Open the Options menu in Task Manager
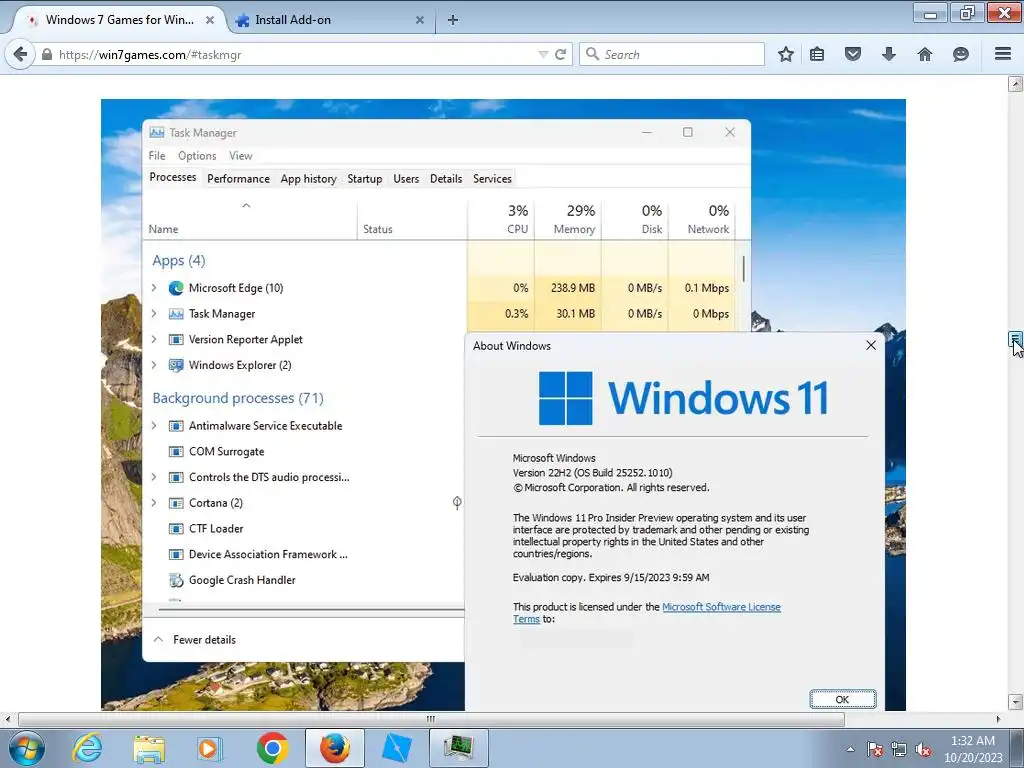This screenshot has width=1024, height=768. click(197, 155)
